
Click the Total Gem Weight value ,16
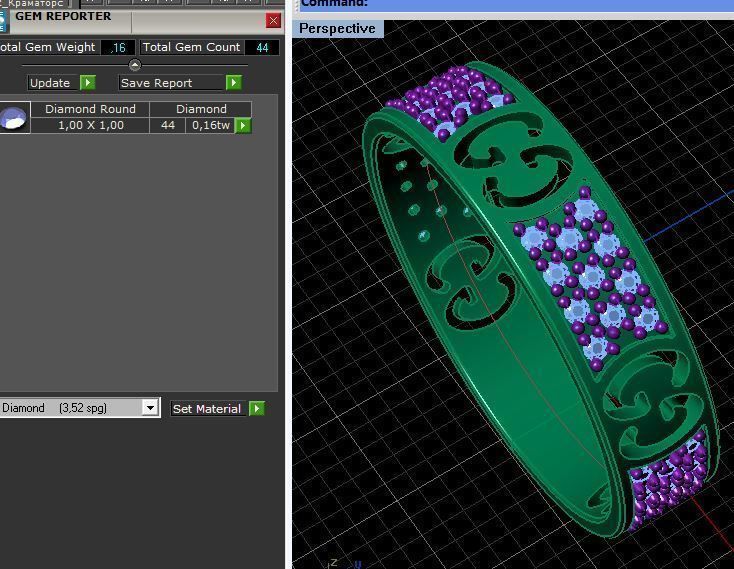118,47
